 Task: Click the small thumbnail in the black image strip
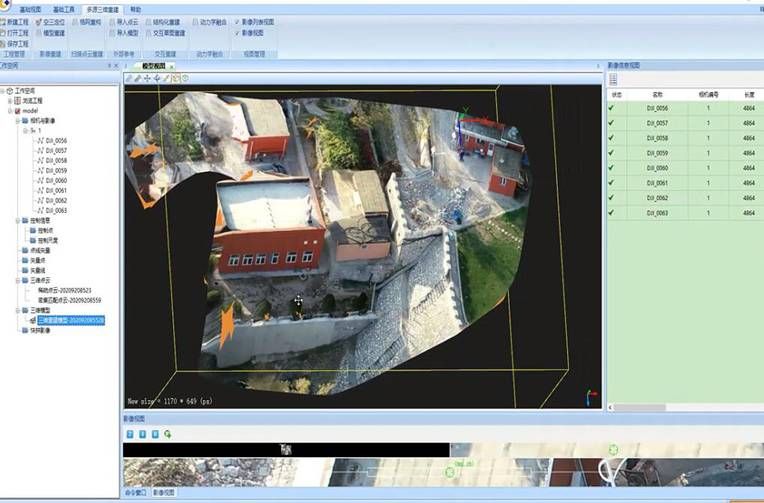[x=286, y=449]
